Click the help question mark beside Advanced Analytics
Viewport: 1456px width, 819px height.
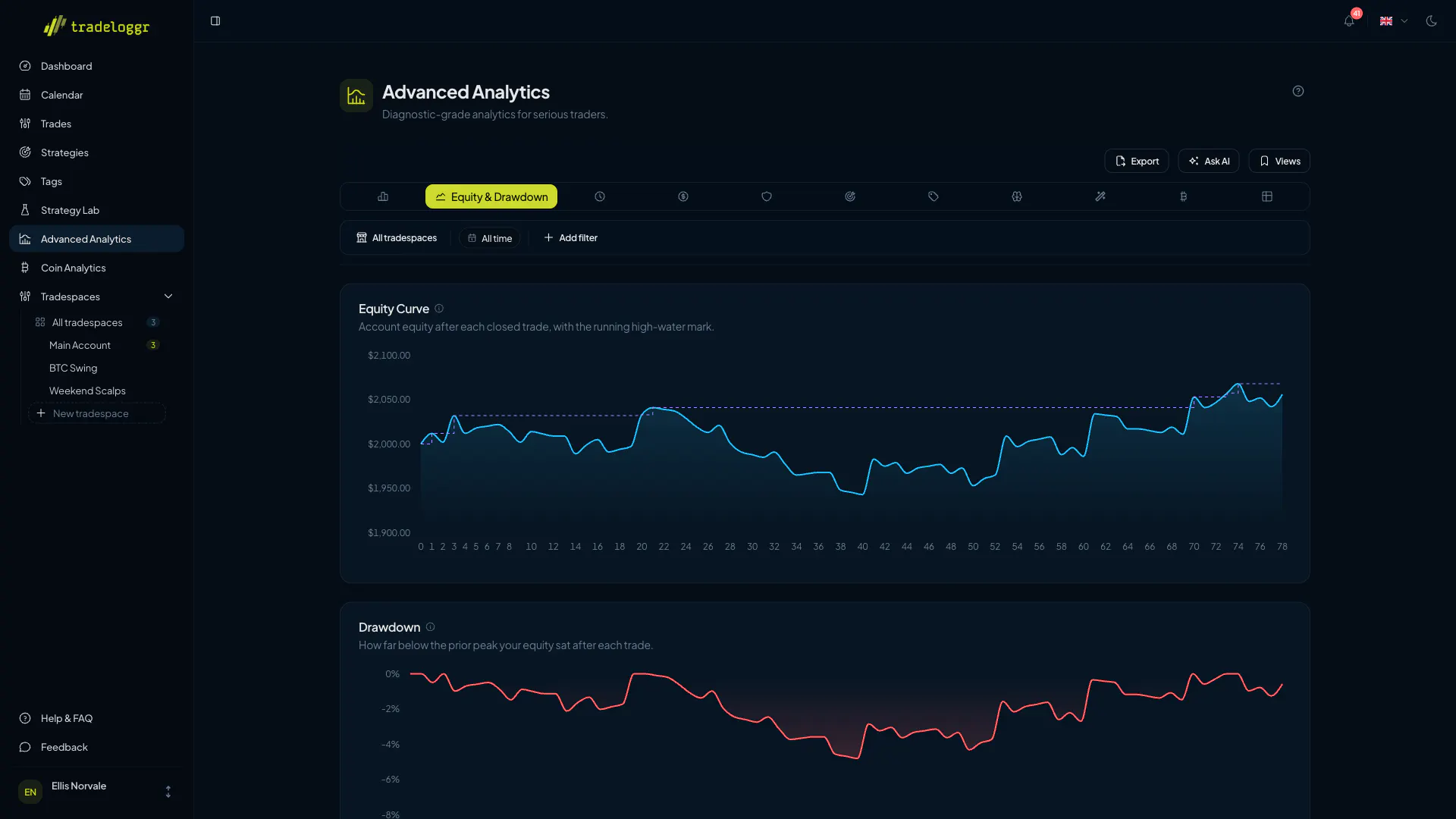point(1298,91)
